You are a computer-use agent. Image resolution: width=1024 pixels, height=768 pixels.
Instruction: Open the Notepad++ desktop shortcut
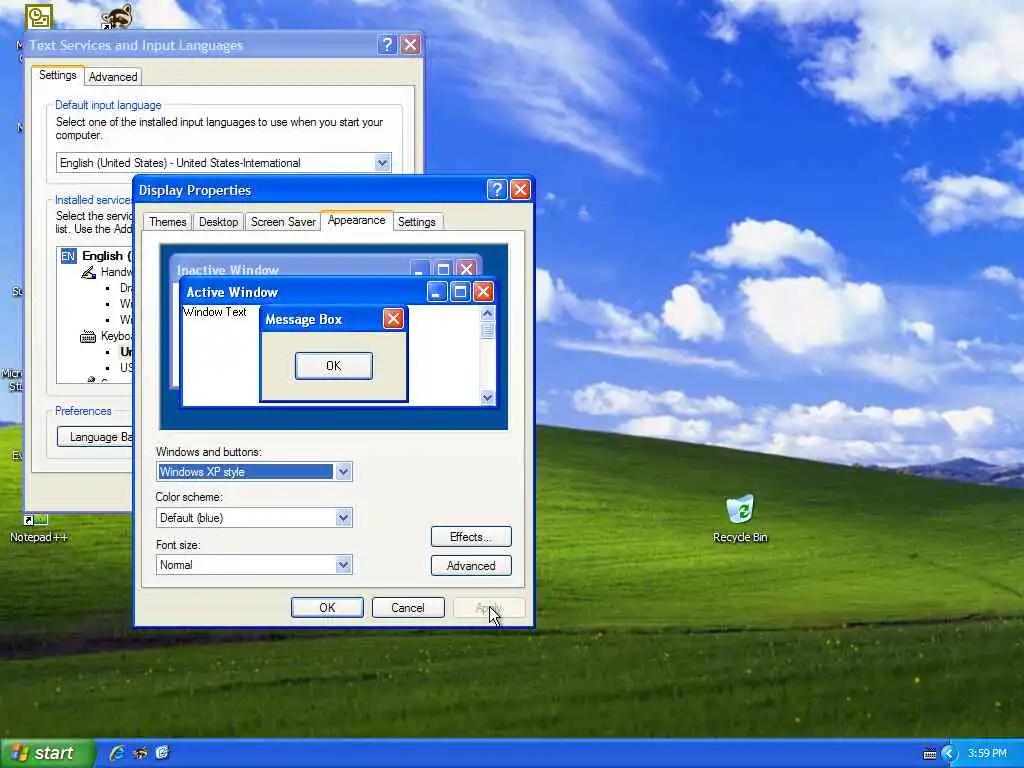tap(38, 528)
